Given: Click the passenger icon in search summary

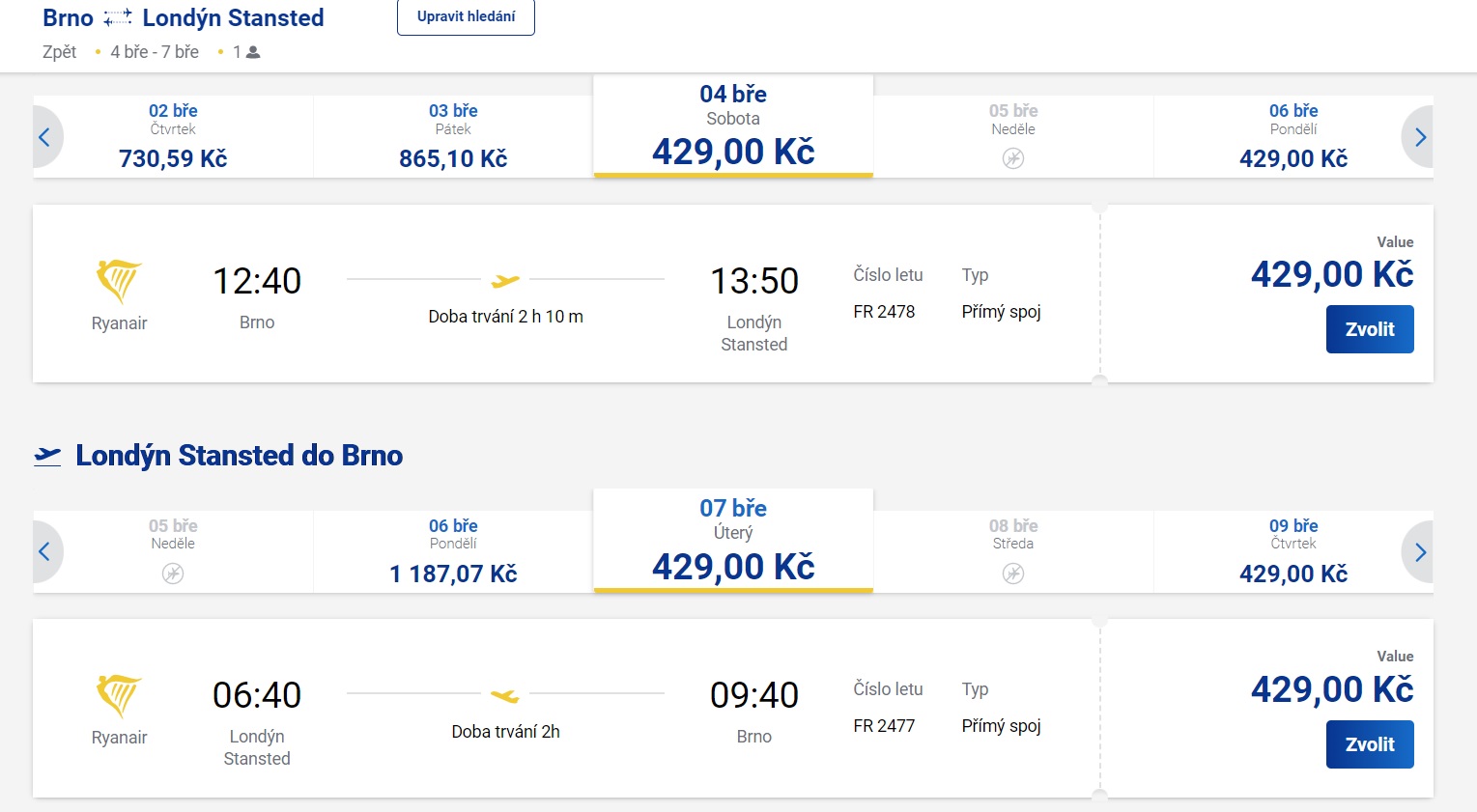Looking at the screenshot, I should pos(253,52).
